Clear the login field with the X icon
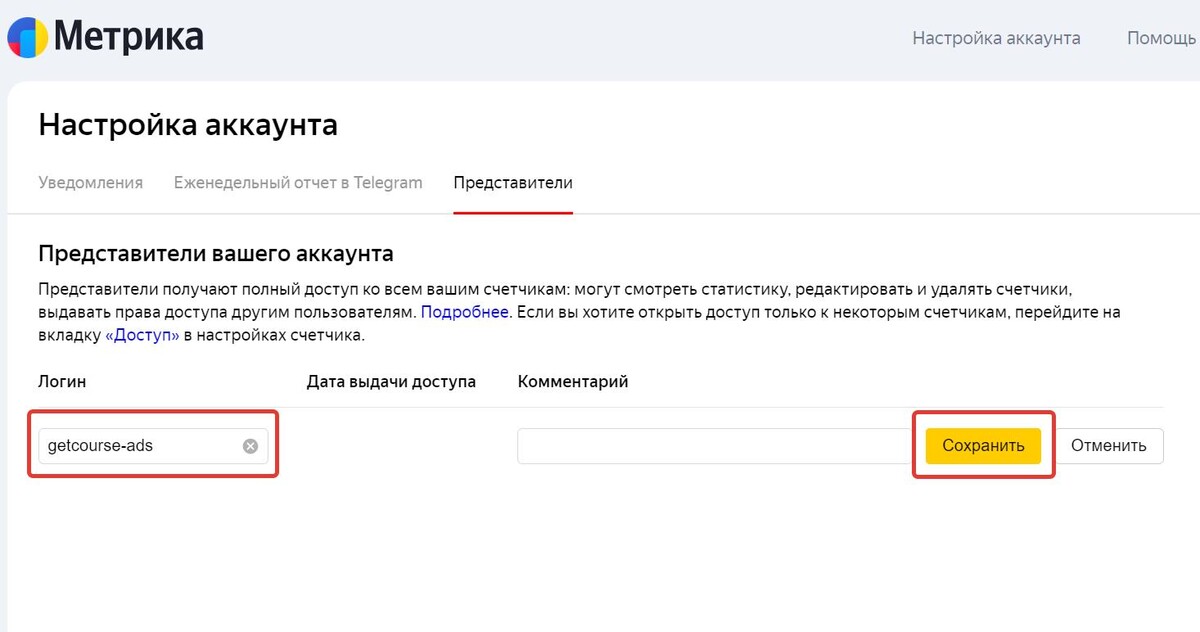The width and height of the screenshot is (1200, 632). [250, 446]
